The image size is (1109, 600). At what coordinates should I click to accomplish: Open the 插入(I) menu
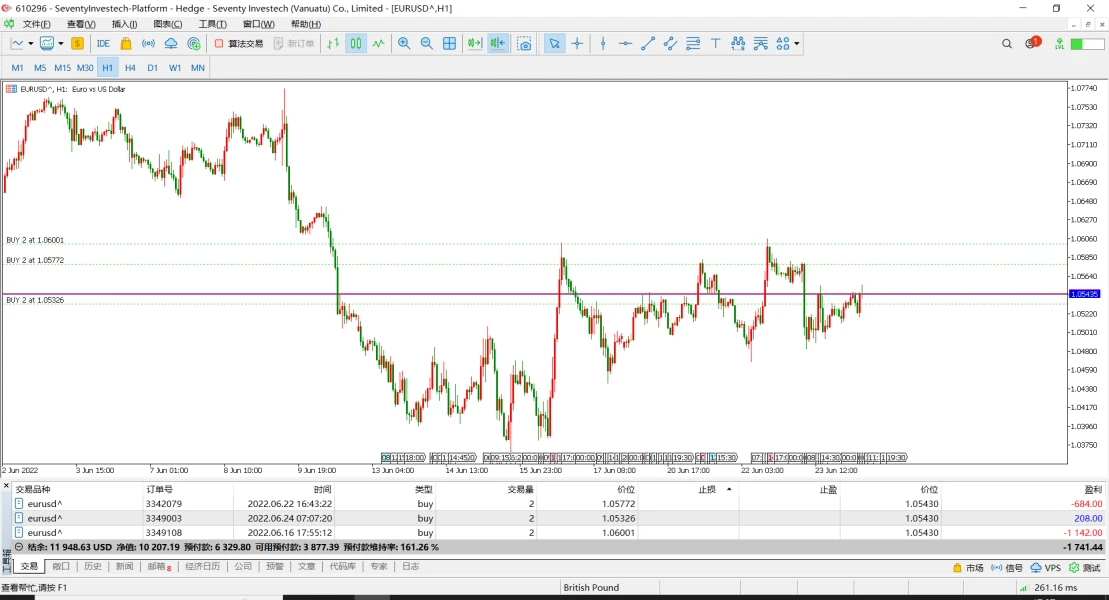coord(124,24)
